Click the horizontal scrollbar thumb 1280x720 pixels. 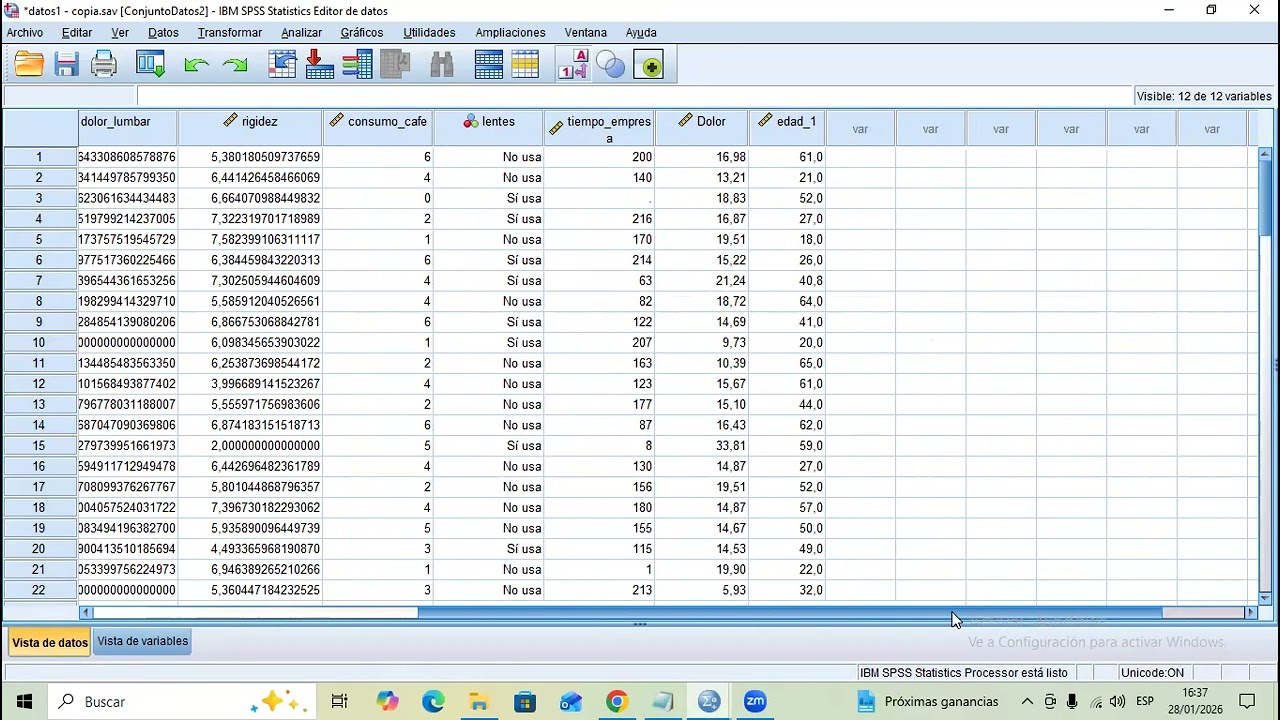790,612
